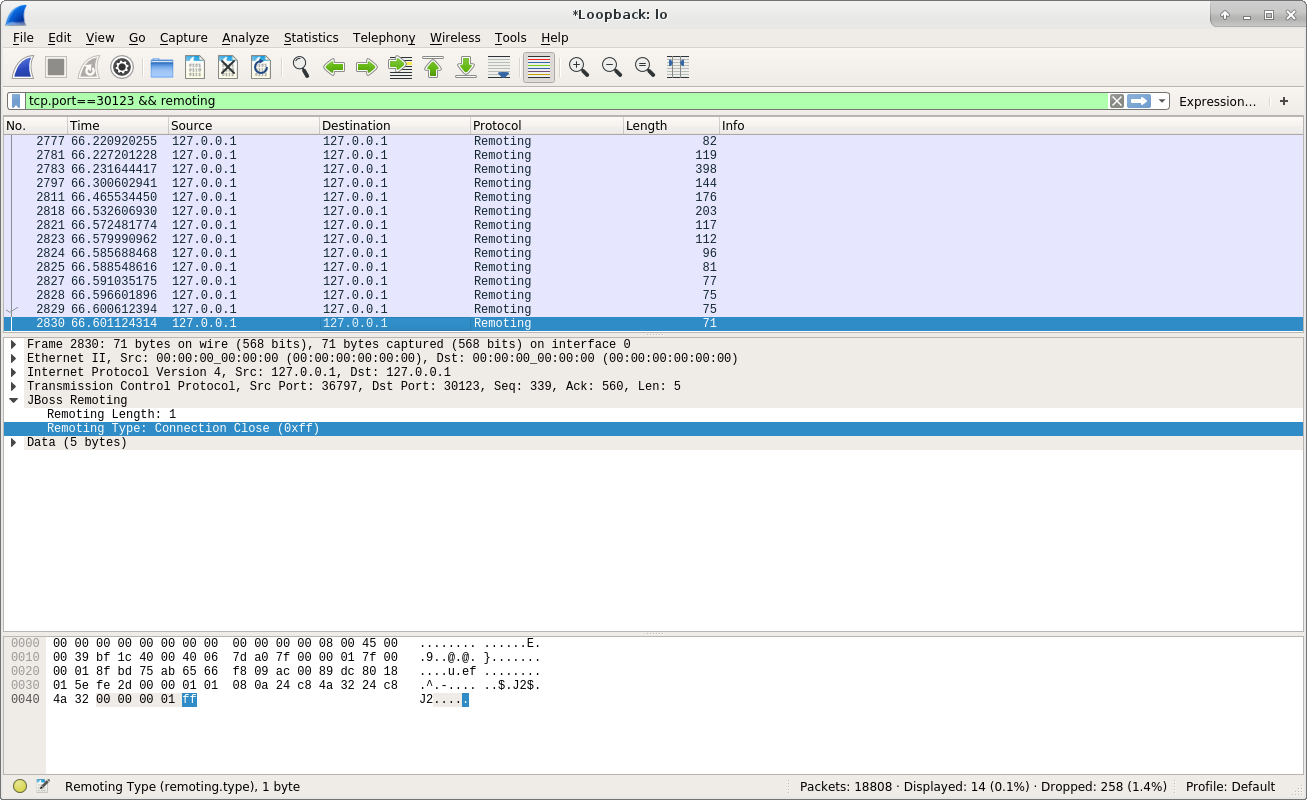Sort packets by No. column

coord(35,126)
